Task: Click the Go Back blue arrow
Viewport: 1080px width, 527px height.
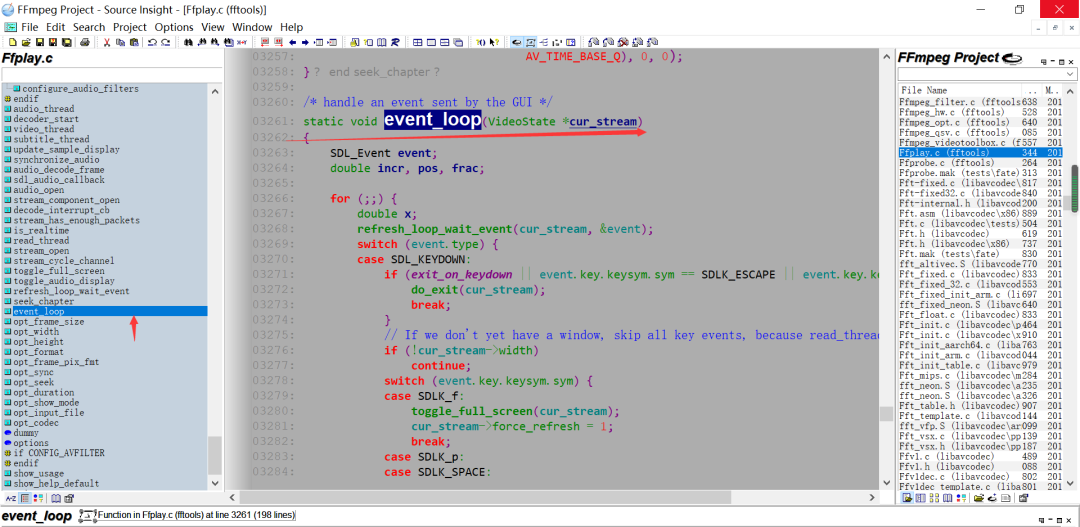Action: [292, 42]
